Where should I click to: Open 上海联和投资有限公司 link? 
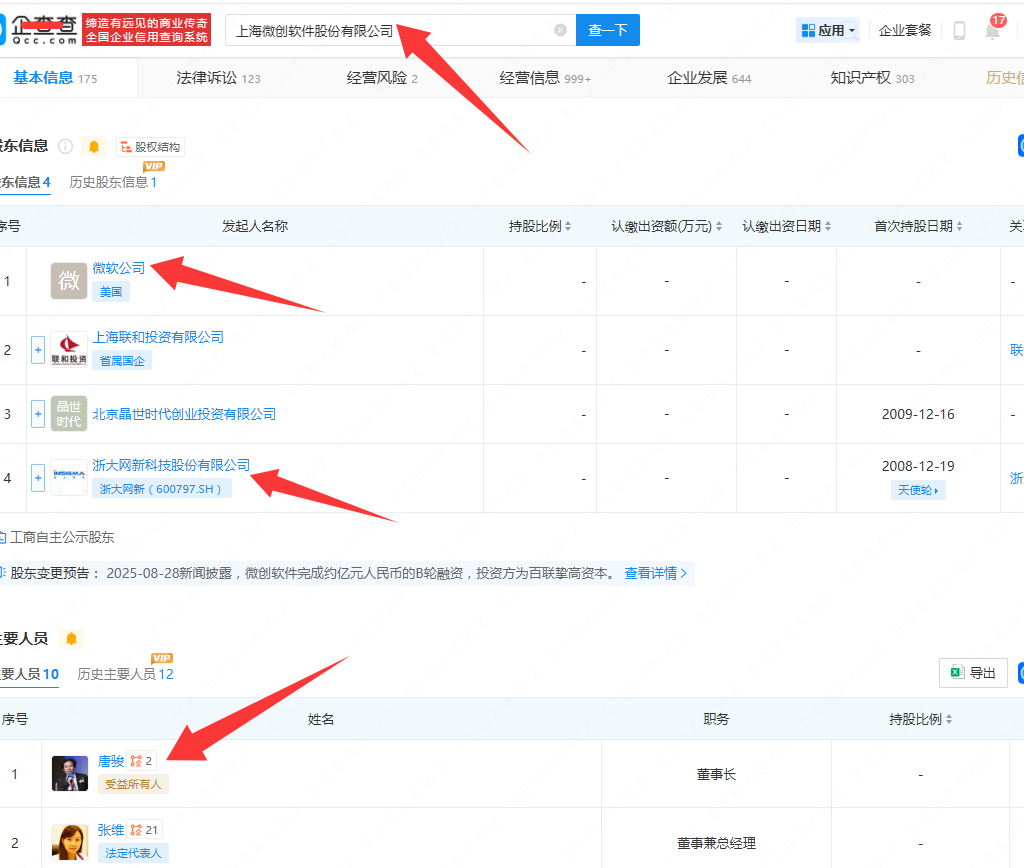(x=158, y=337)
